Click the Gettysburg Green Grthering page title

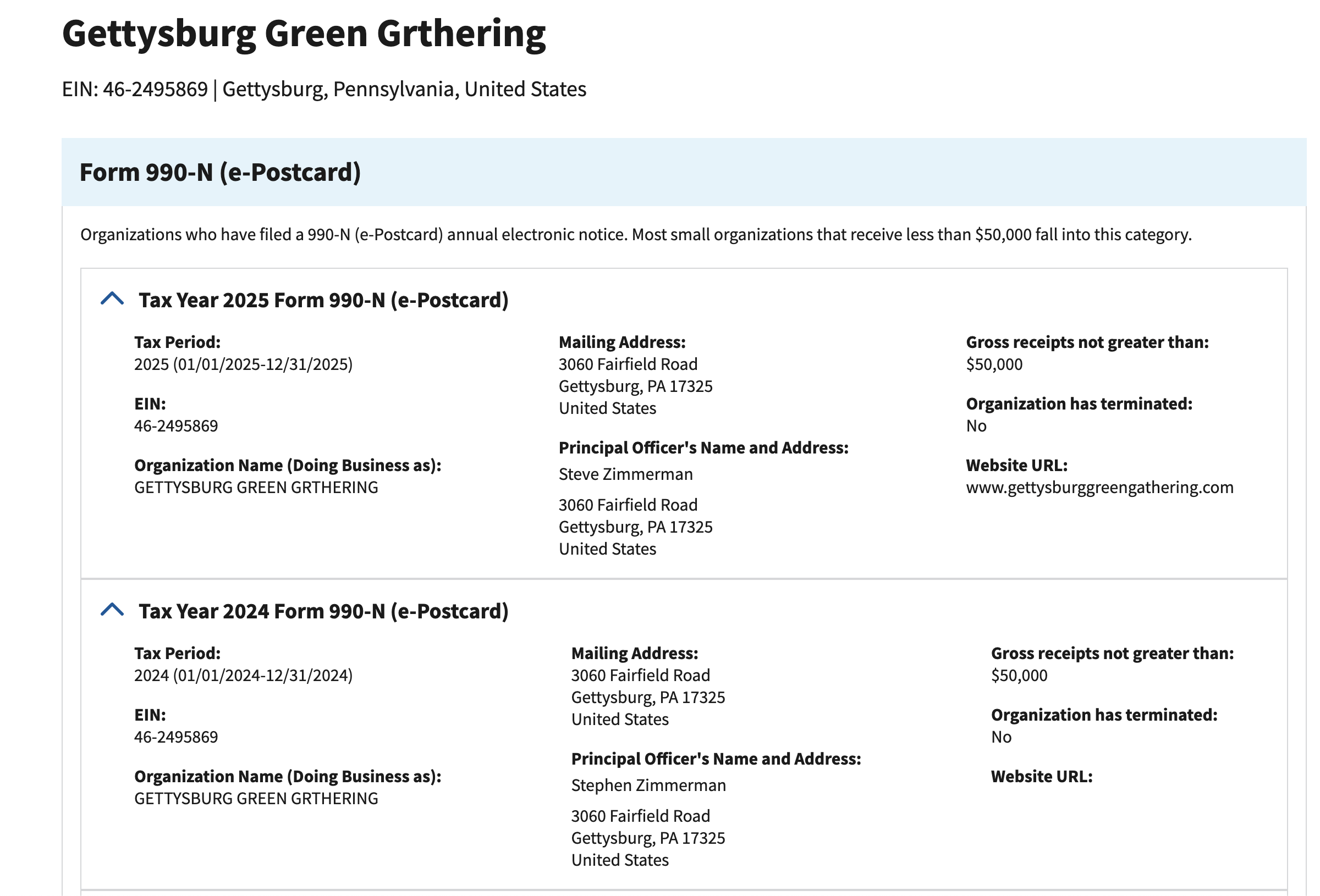303,34
